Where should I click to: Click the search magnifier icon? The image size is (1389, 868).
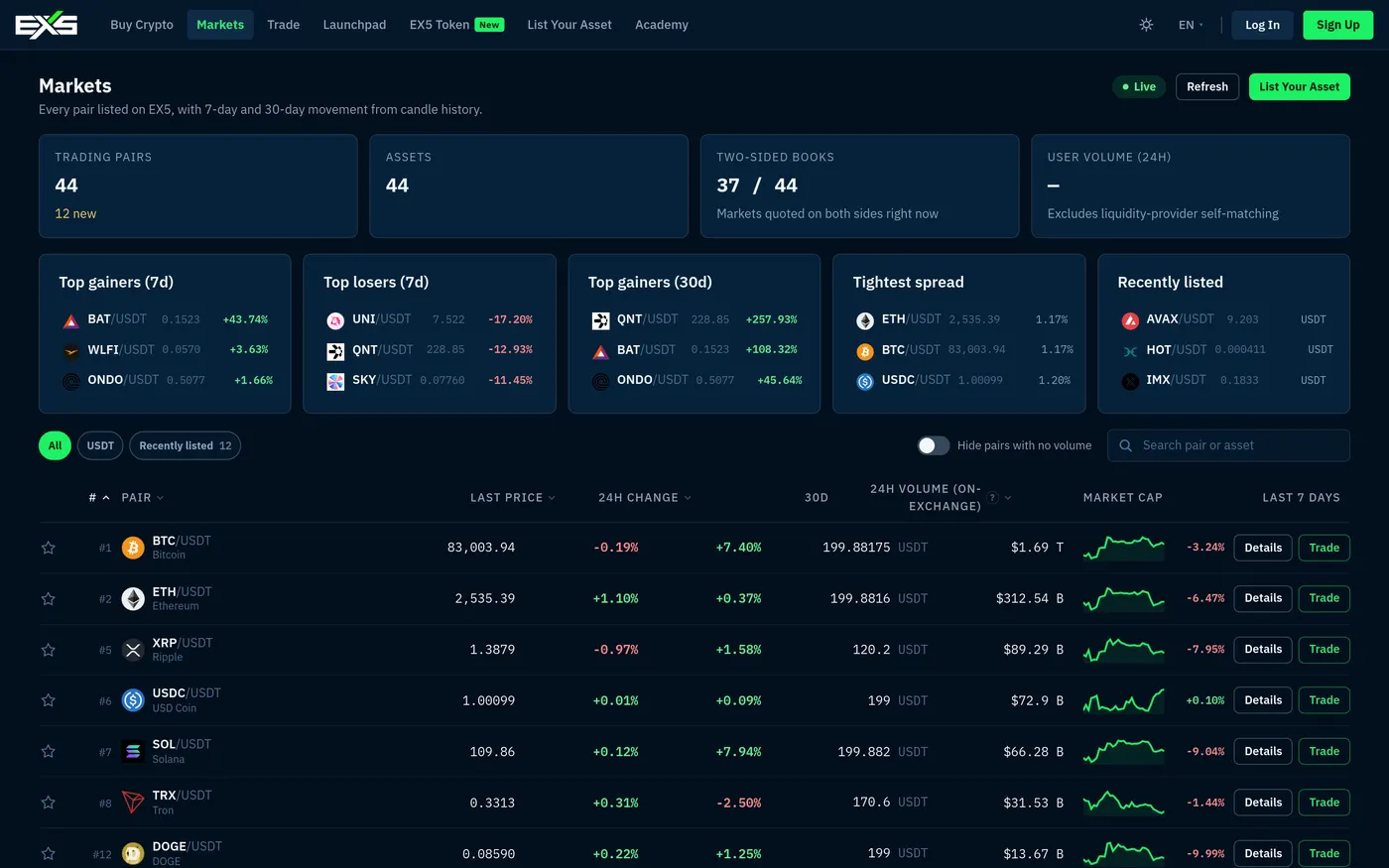coord(1125,445)
